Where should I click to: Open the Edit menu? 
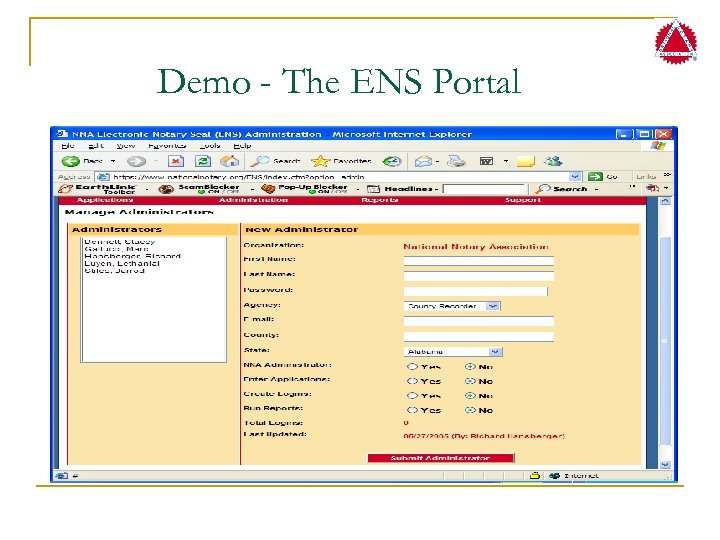pos(96,146)
